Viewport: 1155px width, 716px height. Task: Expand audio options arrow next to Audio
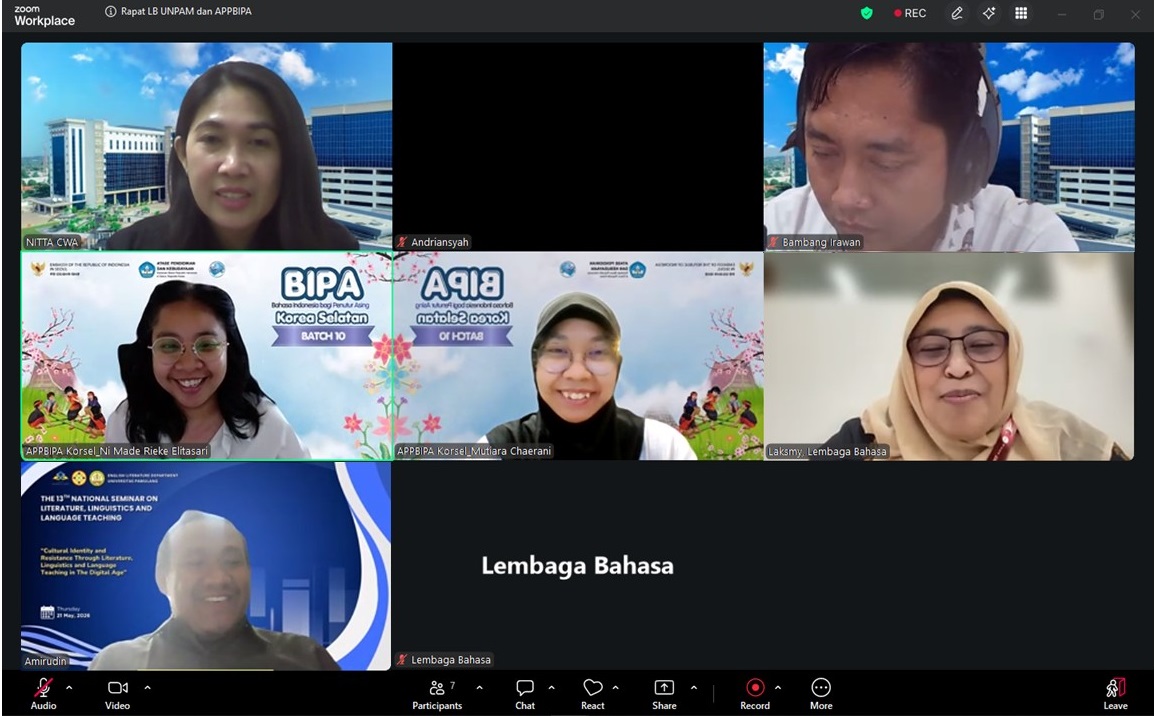click(x=69, y=687)
